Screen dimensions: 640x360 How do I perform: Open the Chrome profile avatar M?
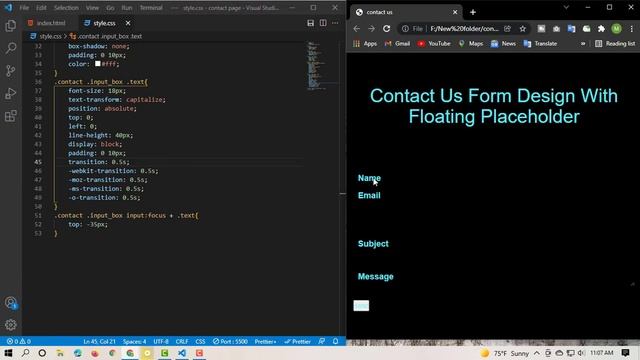[616, 29]
